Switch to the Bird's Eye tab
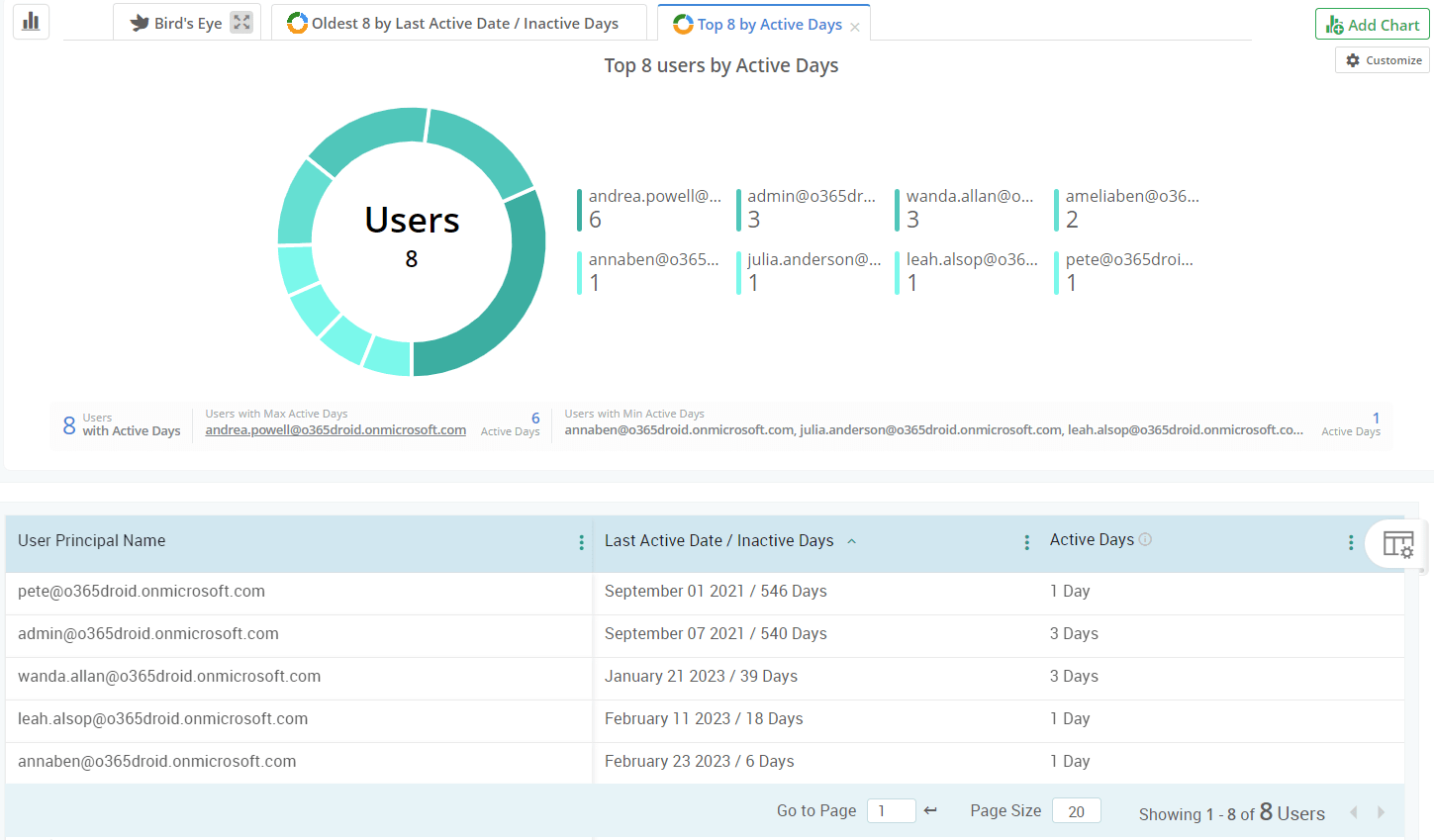 tap(188, 22)
